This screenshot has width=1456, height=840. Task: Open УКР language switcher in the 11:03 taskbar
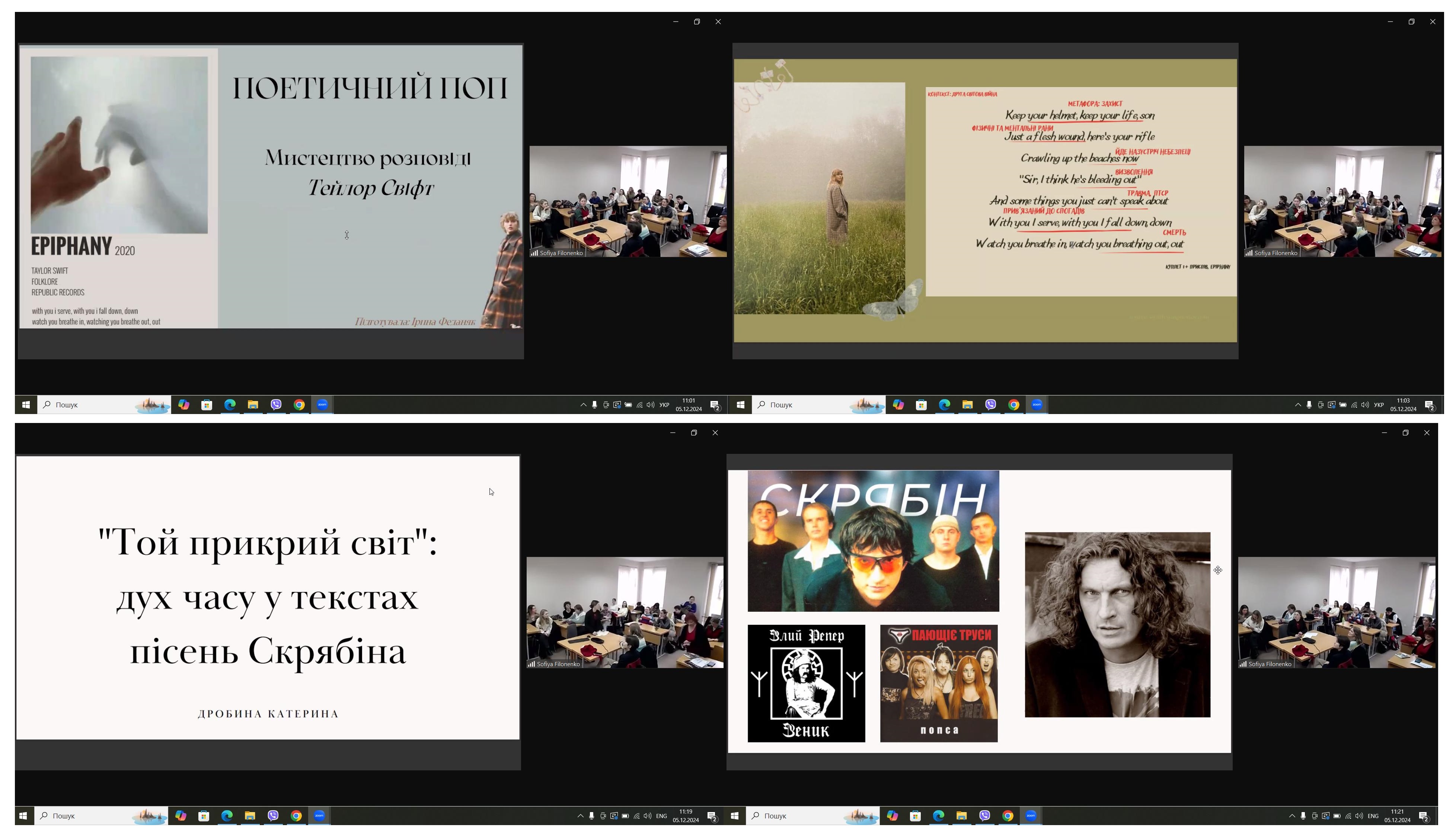coord(1379,405)
